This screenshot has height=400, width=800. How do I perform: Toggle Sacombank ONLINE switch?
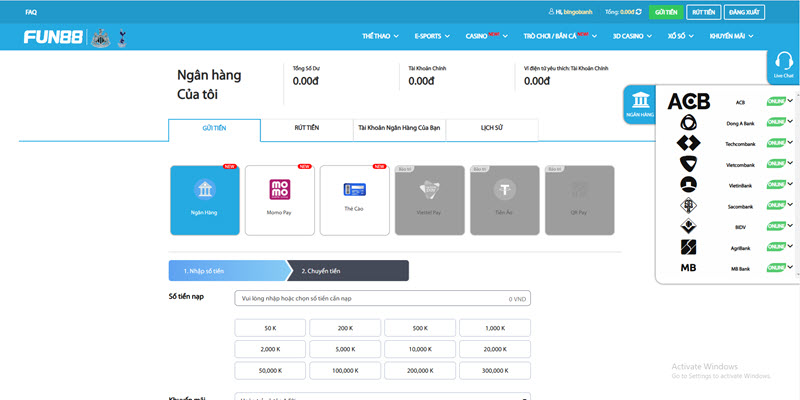click(776, 206)
